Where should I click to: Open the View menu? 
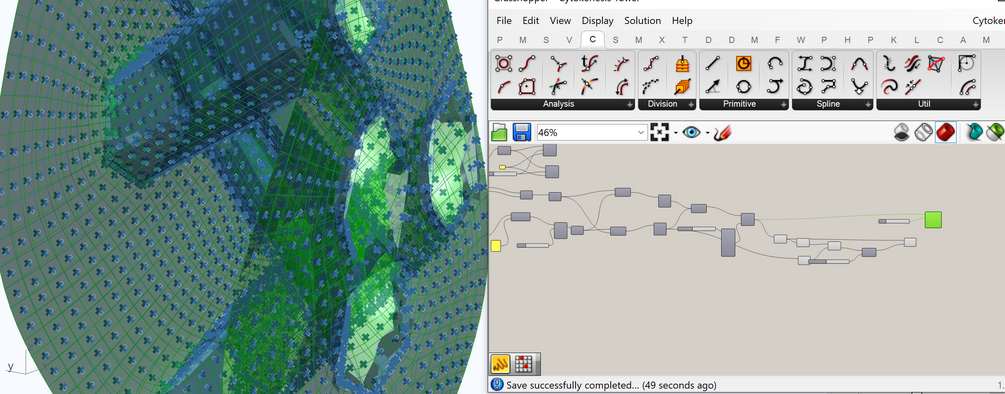560,21
